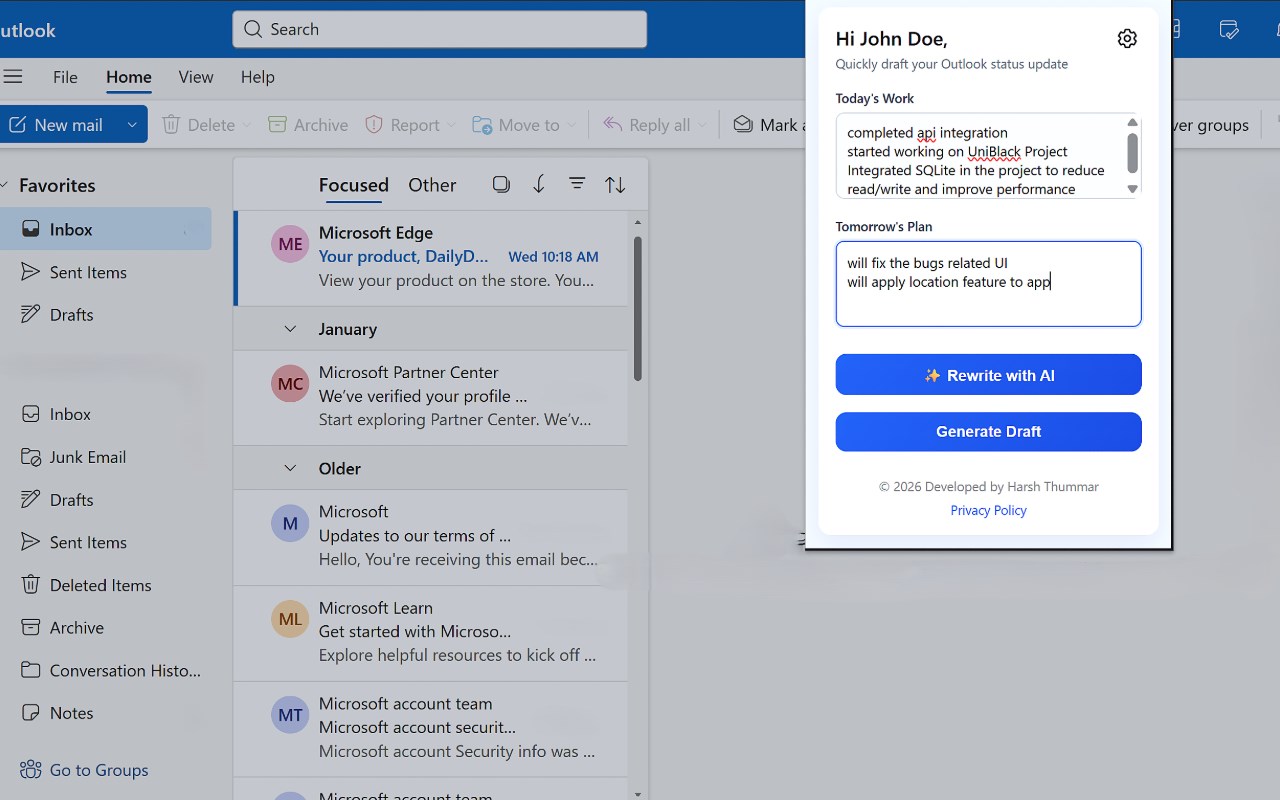1280x800 pixels.
Task: Expand the New mail dropdown arrow
Action: tap(132, 125)
